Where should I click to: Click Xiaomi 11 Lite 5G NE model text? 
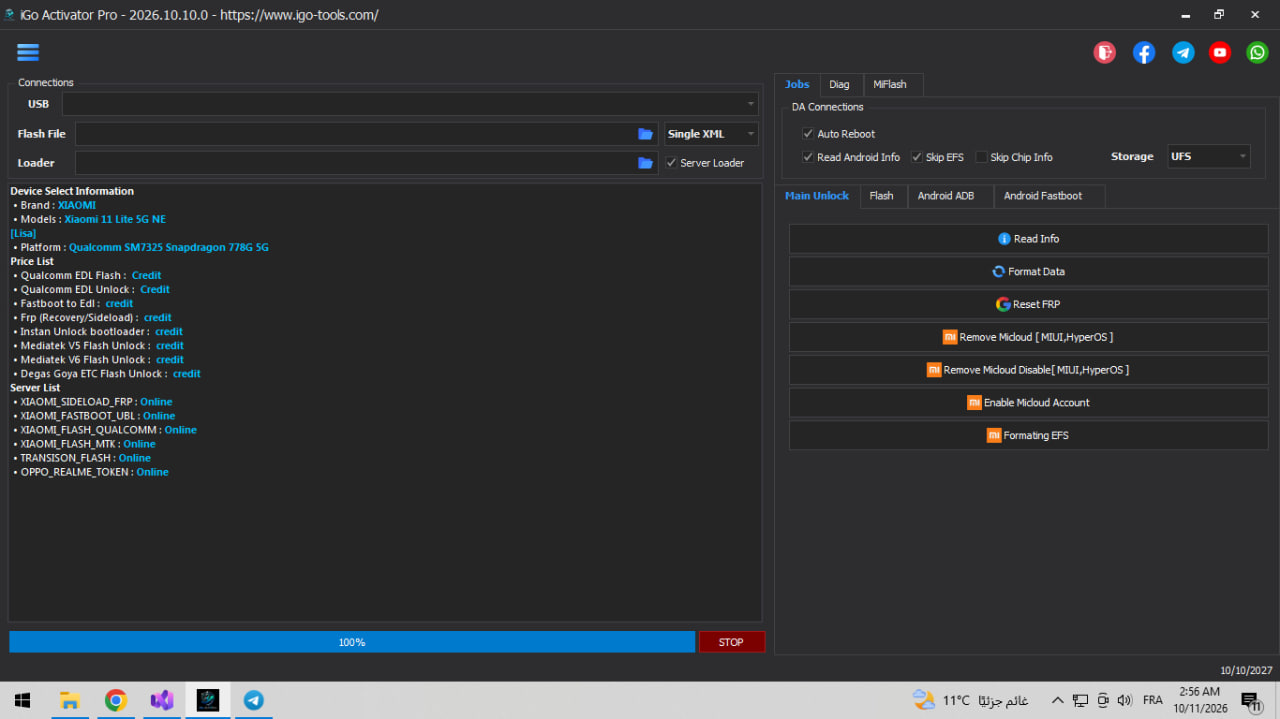coord(115,219)
